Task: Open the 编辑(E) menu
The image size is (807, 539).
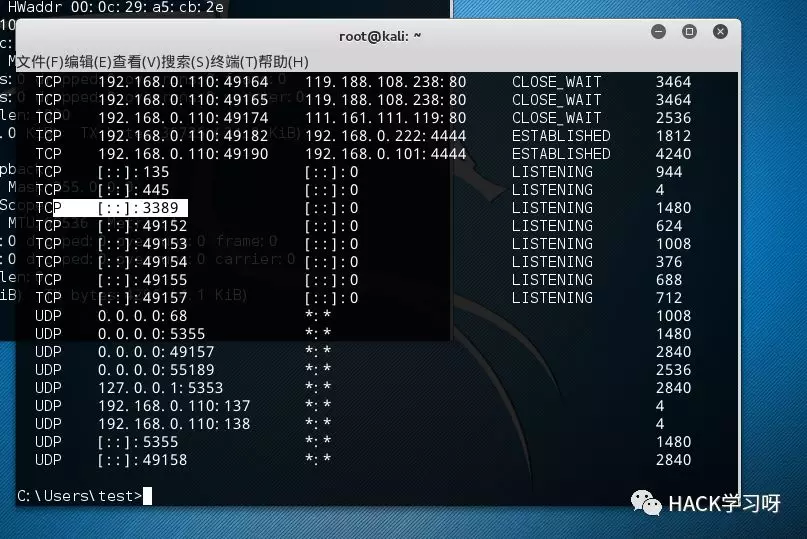Action: click(x=88, y=62)
